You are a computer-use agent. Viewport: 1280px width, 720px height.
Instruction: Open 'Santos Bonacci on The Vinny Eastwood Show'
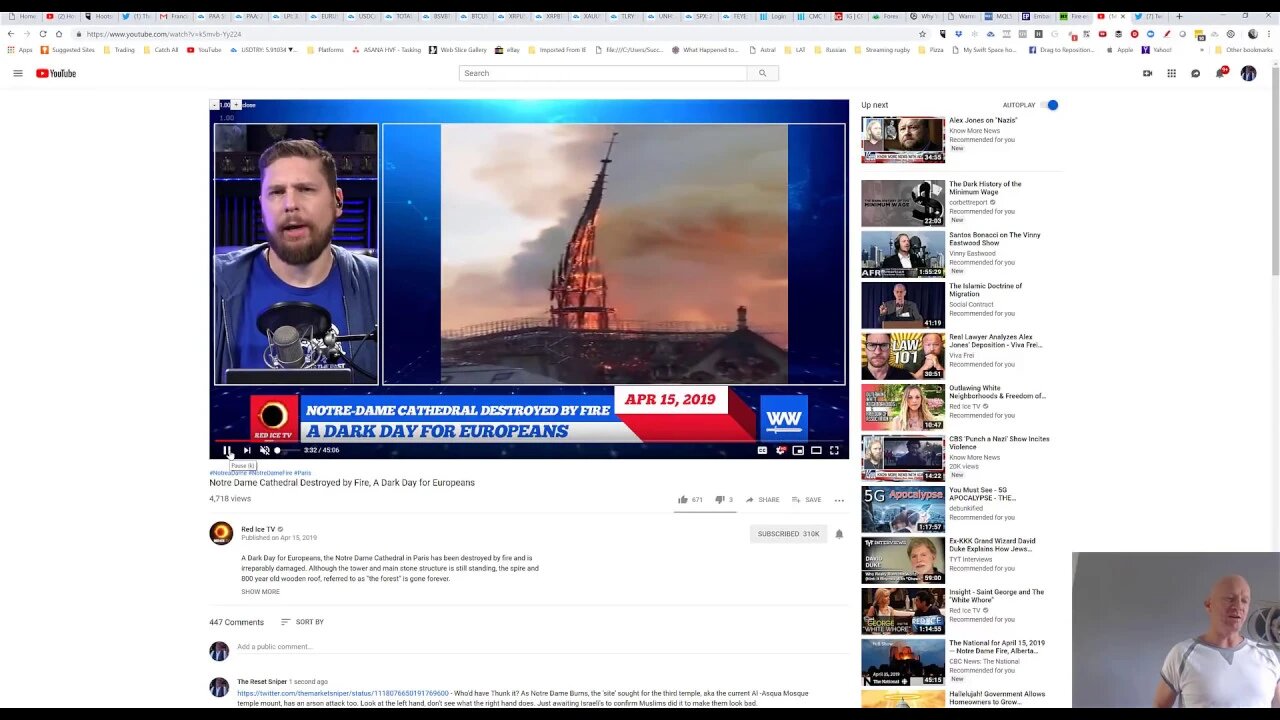point(995,239)
